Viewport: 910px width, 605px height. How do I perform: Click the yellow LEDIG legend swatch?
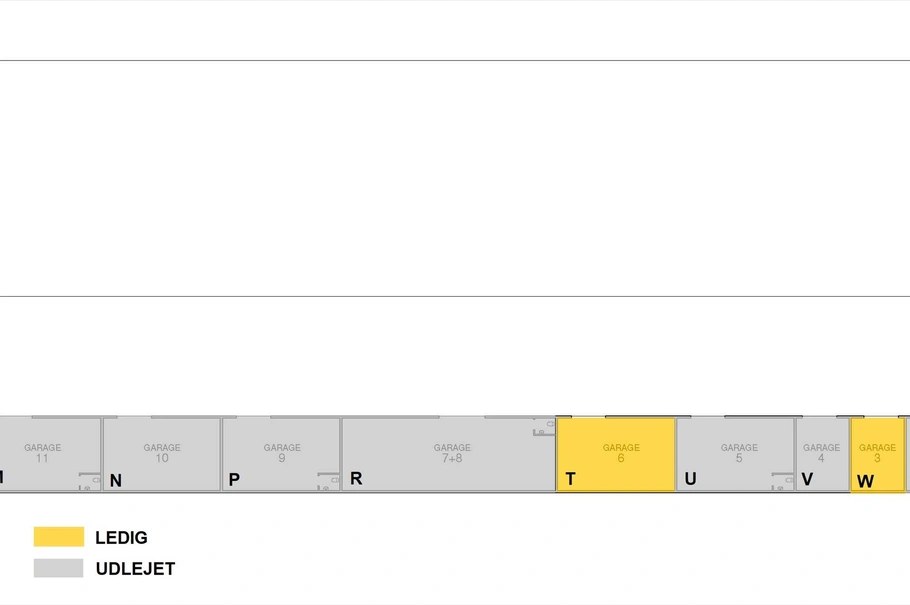click(x=59, y=536)
